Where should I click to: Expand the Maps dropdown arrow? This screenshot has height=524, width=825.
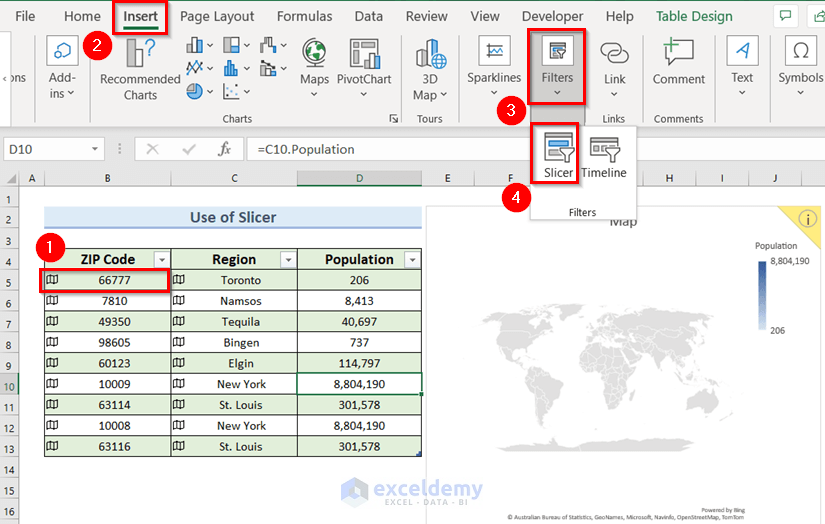[314, 95]
